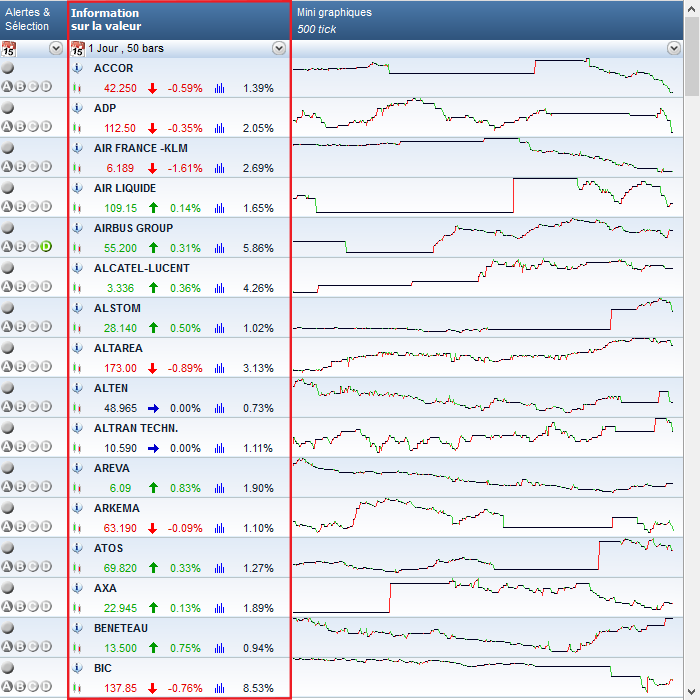This screenshot has height=700, width=700.
Task: Open info icon for AIR FRANCE -KLM
Action: pyautogui.click(x=77, y=148)
